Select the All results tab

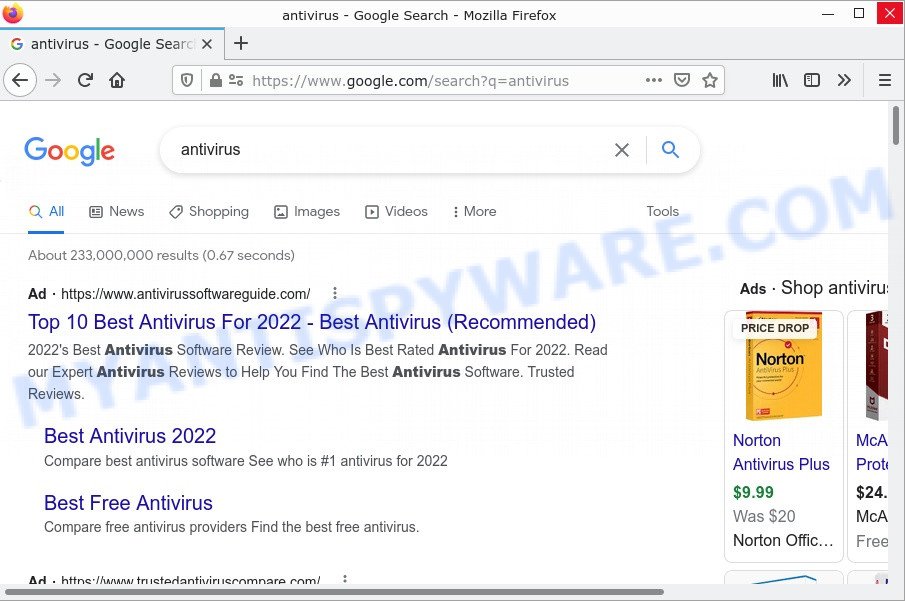click(46, 212)
